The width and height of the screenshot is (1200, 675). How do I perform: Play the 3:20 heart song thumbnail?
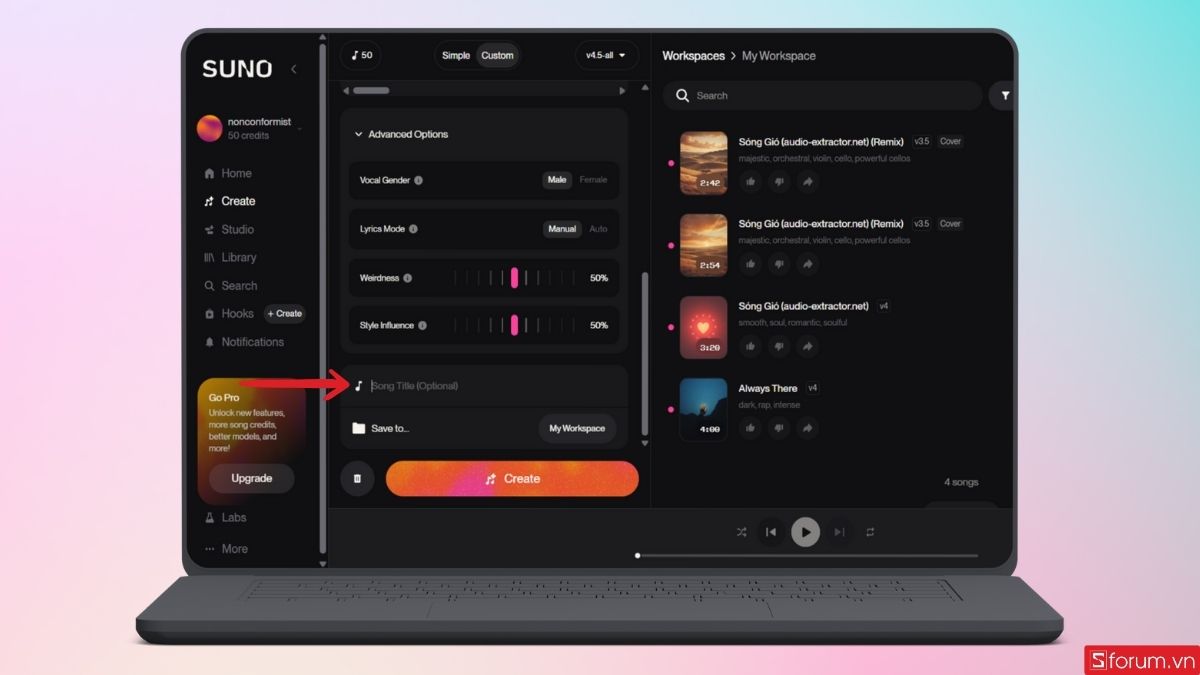pos(704,327)
